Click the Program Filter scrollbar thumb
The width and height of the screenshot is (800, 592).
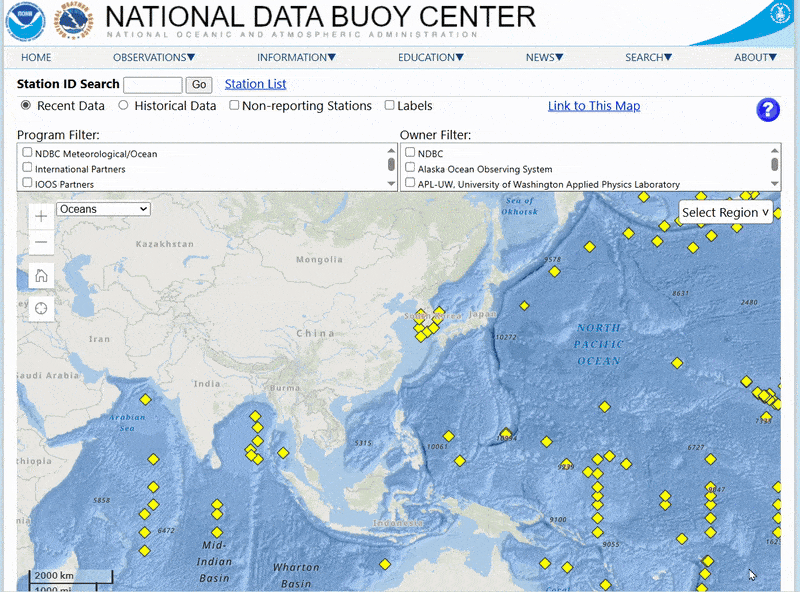(x=391, y=164)
